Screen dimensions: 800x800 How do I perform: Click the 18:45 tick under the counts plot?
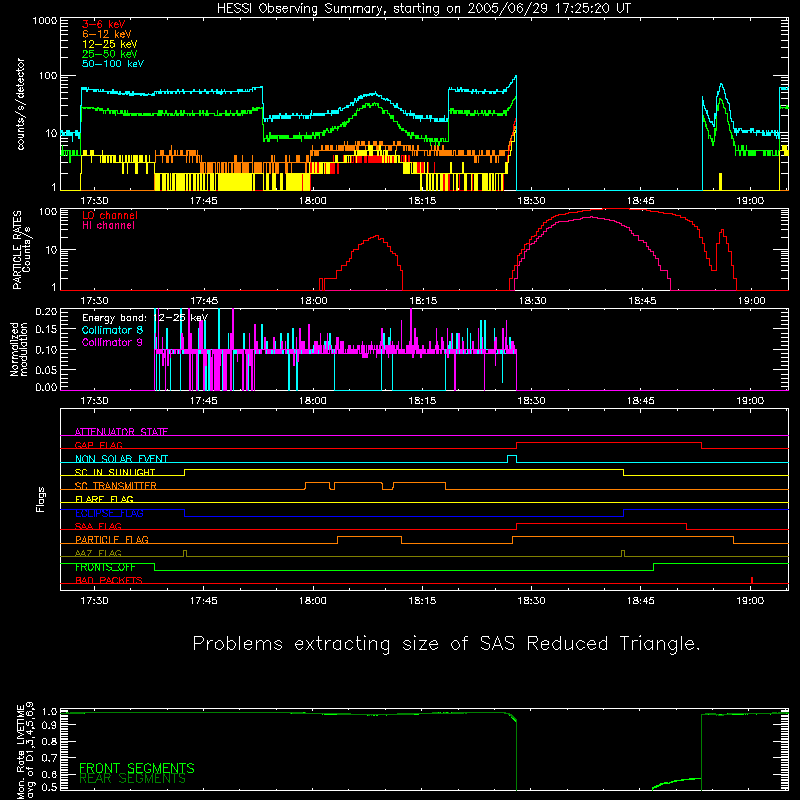pos(640,201)
